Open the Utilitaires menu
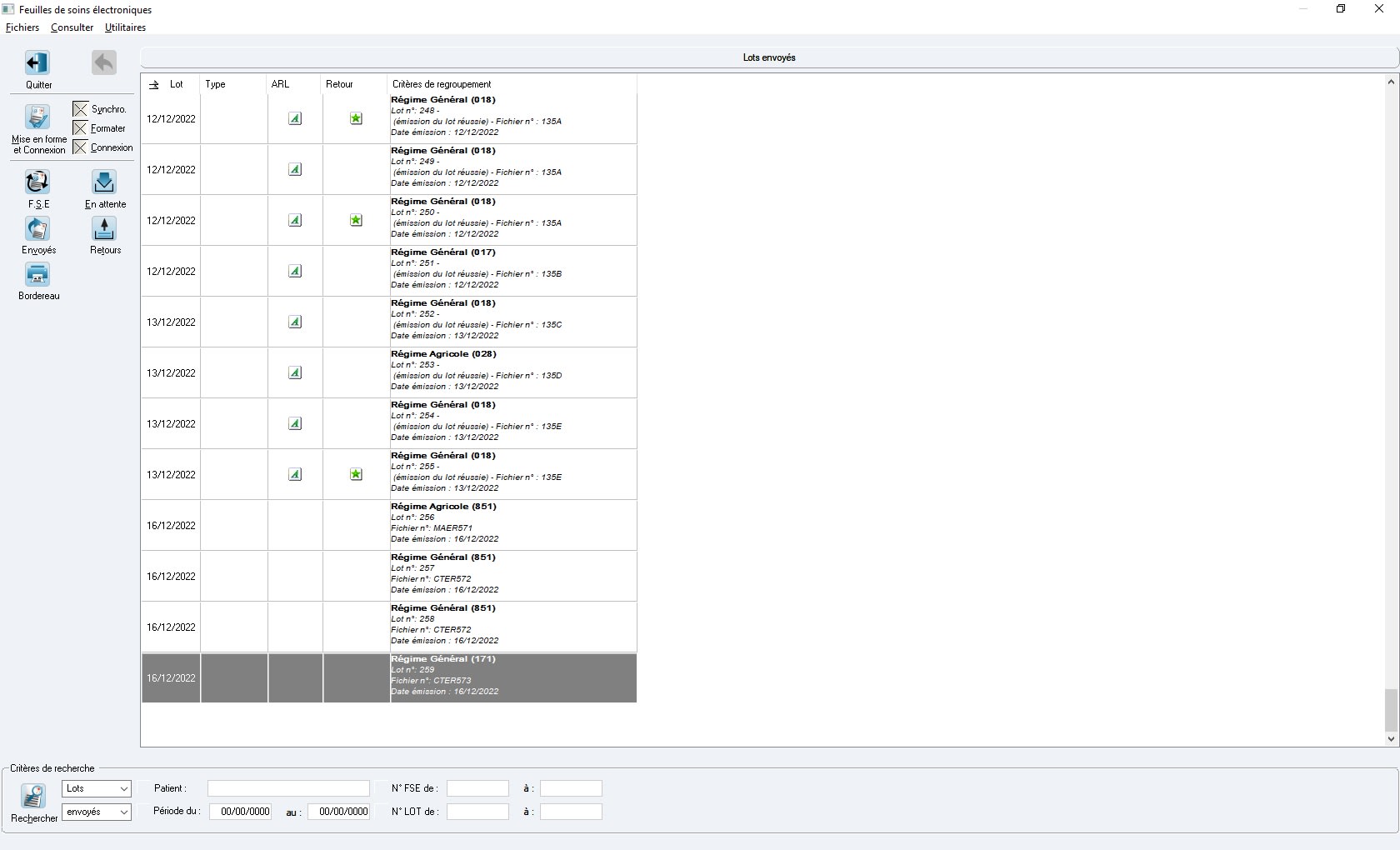 tap(125, 27)
